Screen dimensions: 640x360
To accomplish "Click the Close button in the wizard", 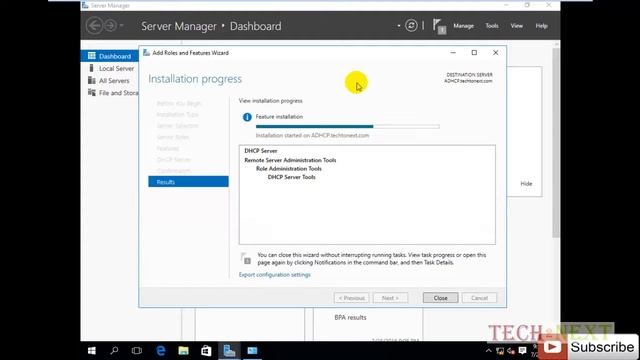I will tap(440, 298).
